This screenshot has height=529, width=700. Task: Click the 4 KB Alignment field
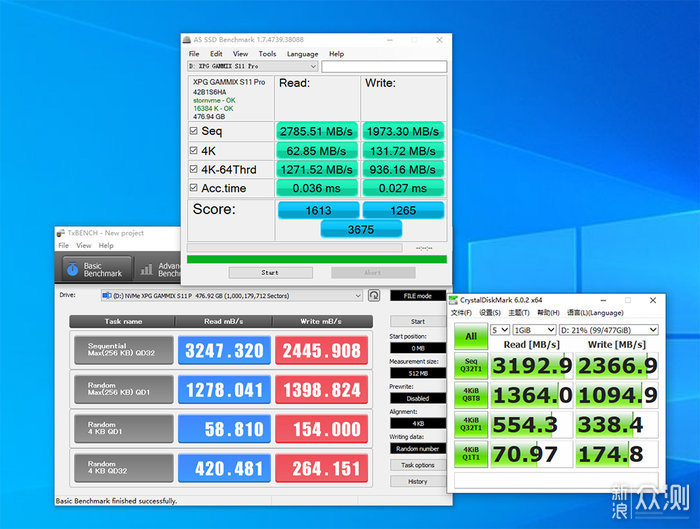point(418,423)
